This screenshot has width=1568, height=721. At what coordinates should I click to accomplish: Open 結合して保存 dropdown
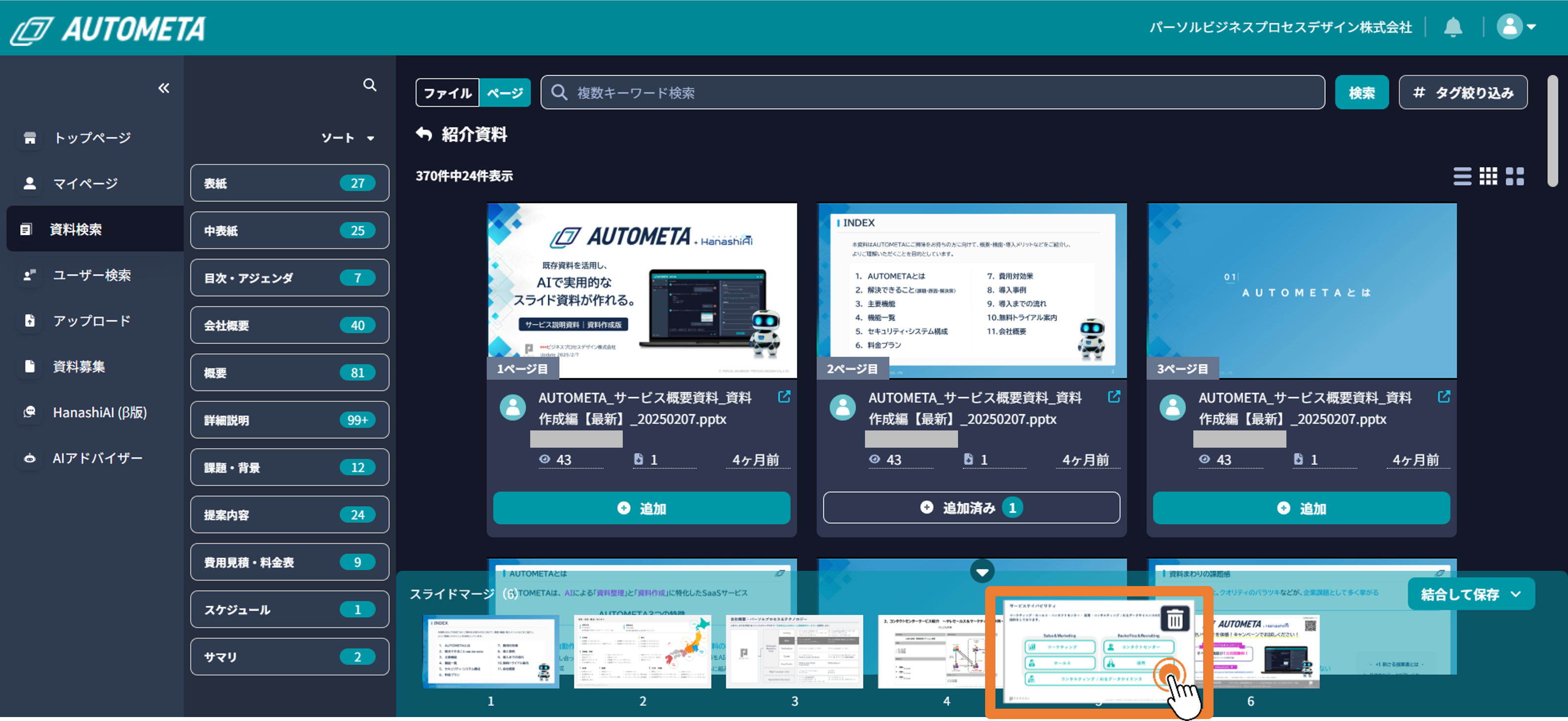1471,594
